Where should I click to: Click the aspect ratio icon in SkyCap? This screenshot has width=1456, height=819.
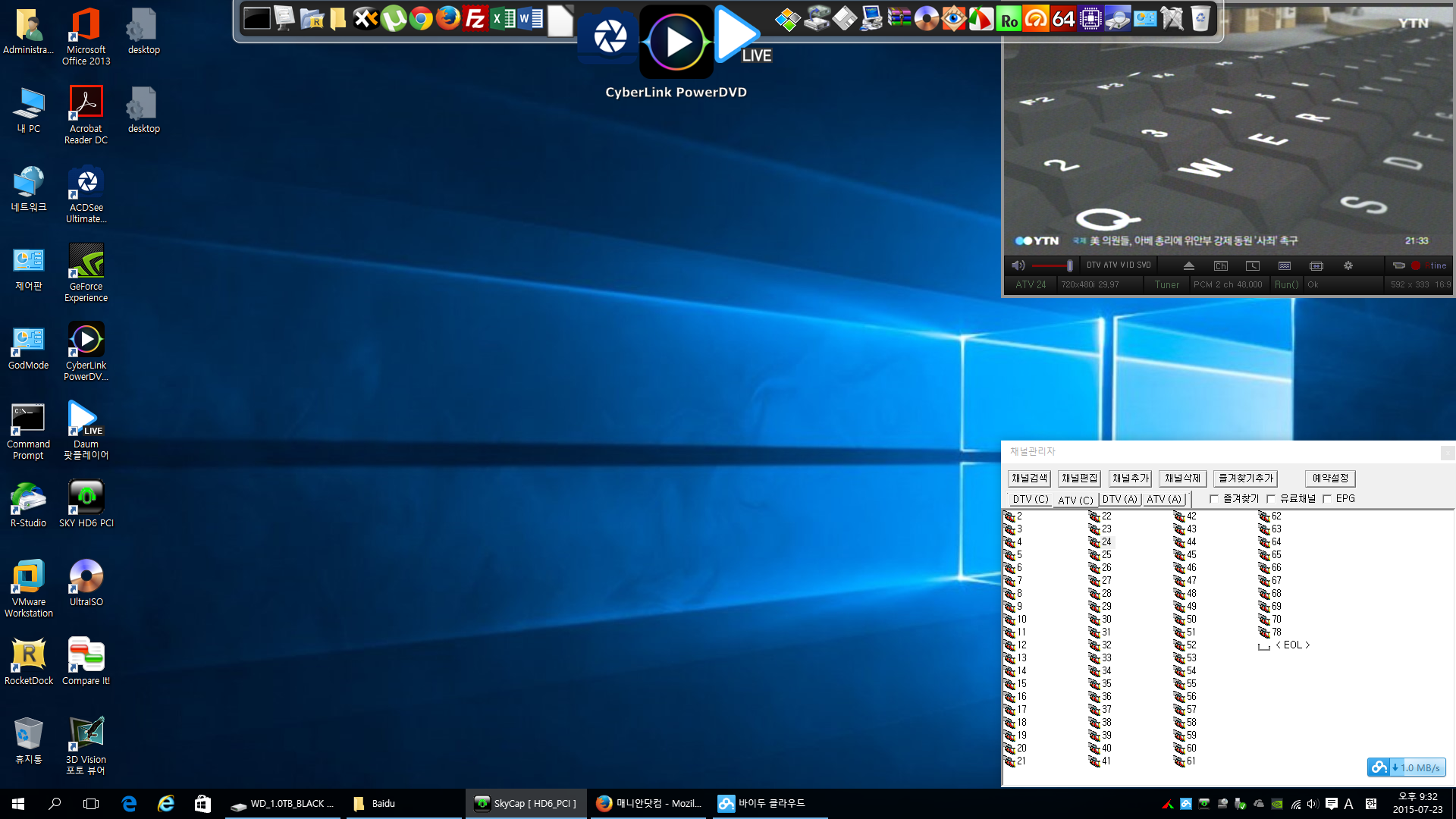pyautogui.click(x=1316, y=265)
